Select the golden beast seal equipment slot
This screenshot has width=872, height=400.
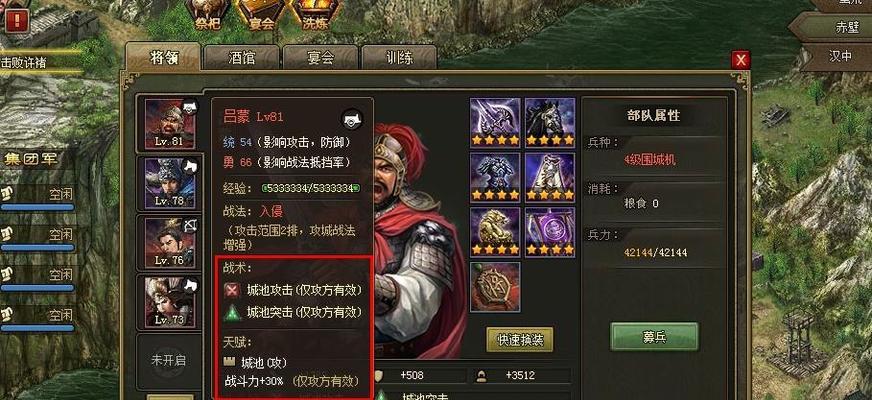point(495,232)
